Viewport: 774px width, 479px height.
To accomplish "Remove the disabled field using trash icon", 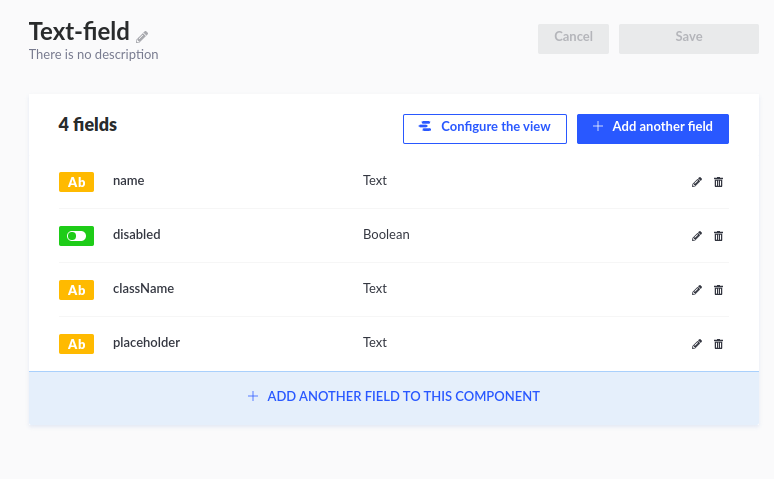I will tap(718, 236).
